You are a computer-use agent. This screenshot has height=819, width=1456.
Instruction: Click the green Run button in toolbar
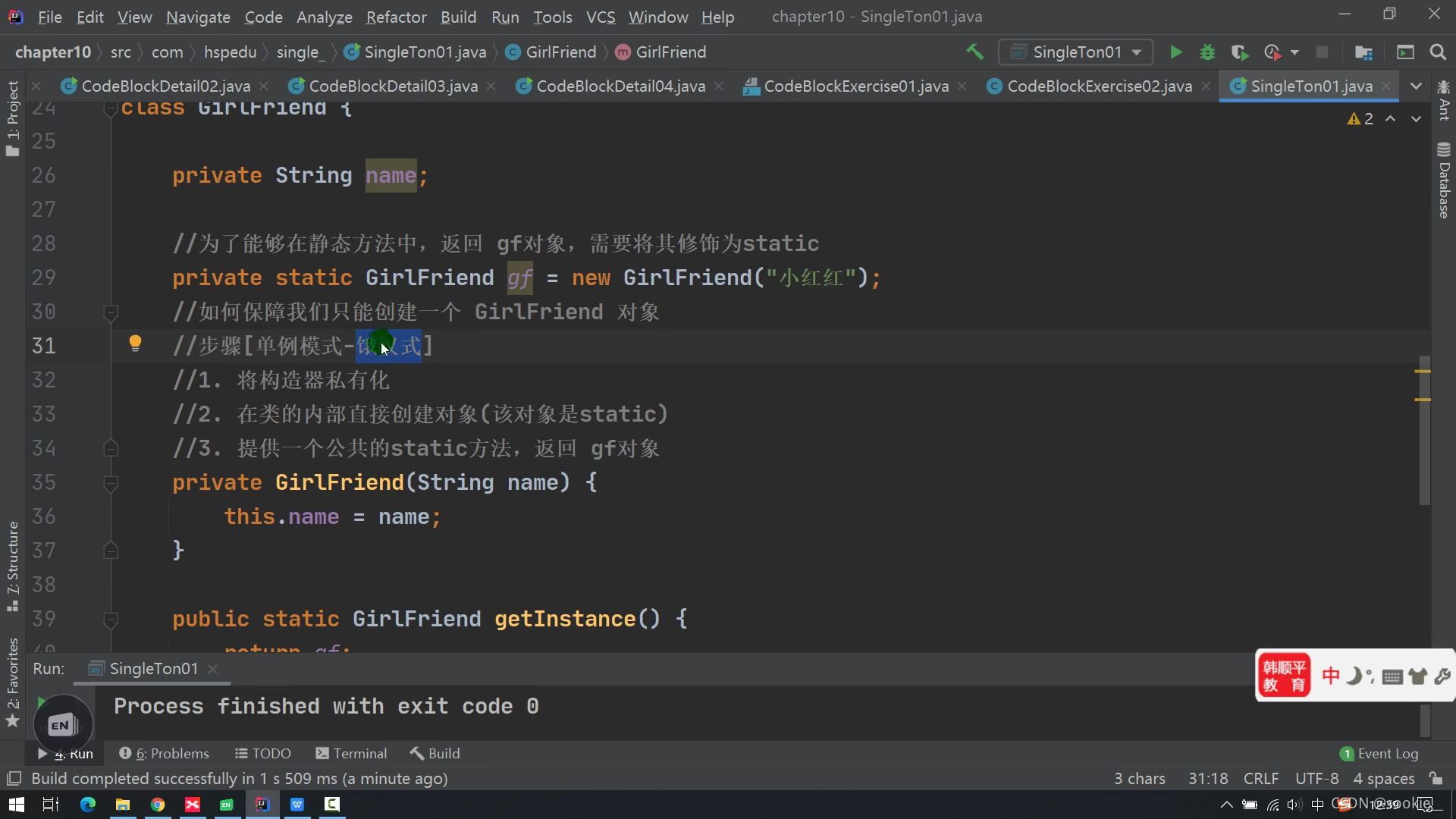pyautogui.click(x=1175, y=52)
